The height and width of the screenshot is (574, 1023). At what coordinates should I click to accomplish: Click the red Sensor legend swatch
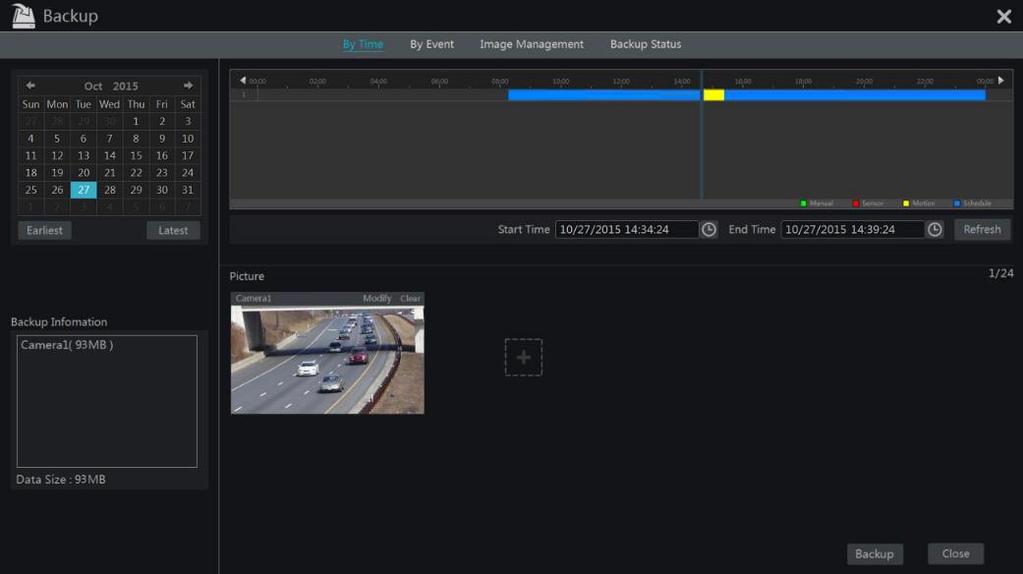coord(855,204)
